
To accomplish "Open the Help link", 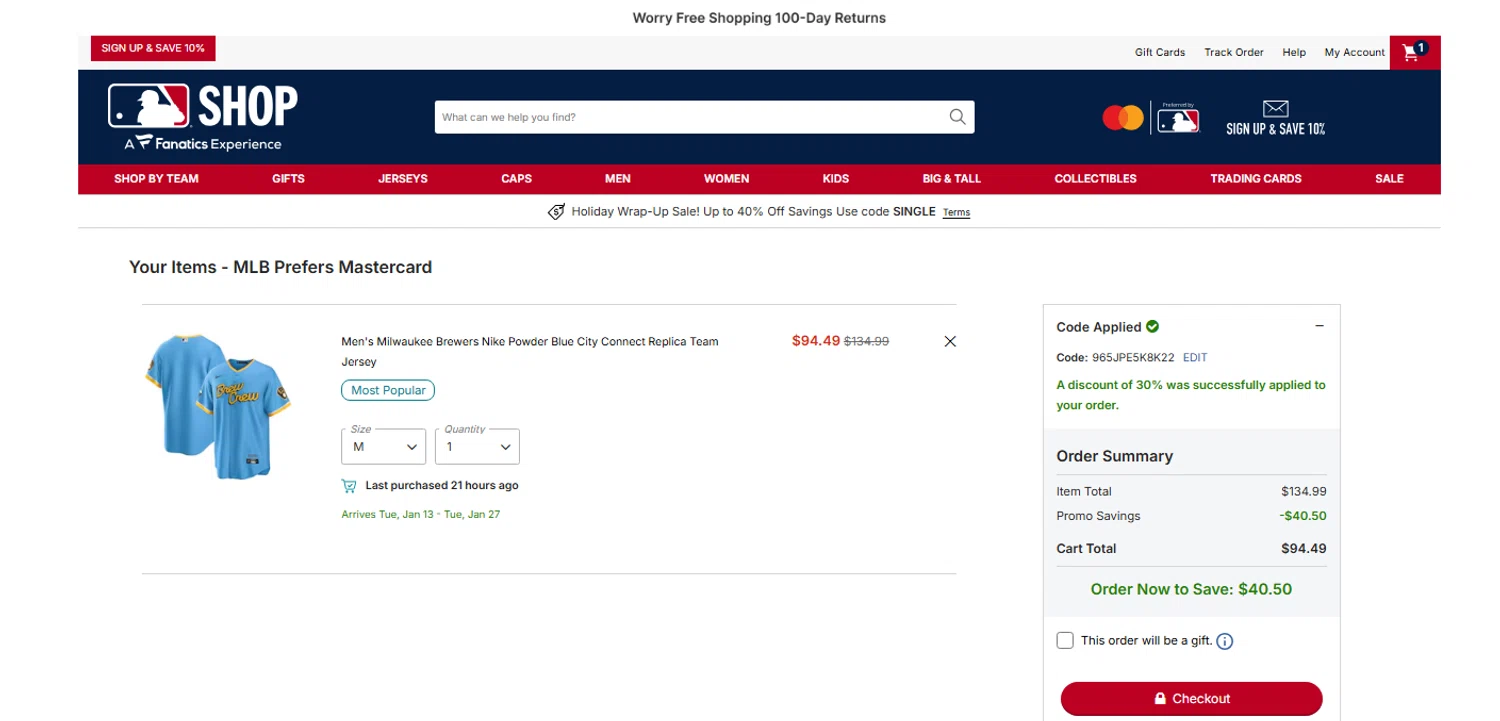I will [x=1294, y=52].
